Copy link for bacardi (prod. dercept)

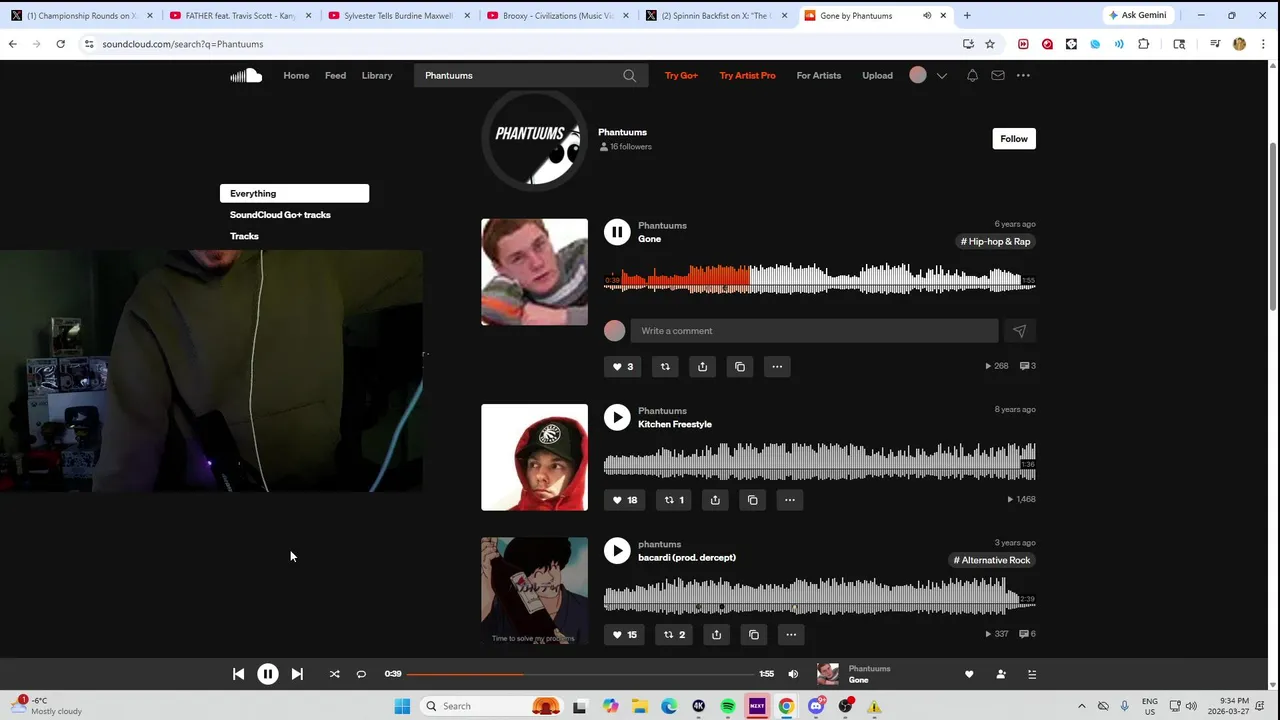754,634
